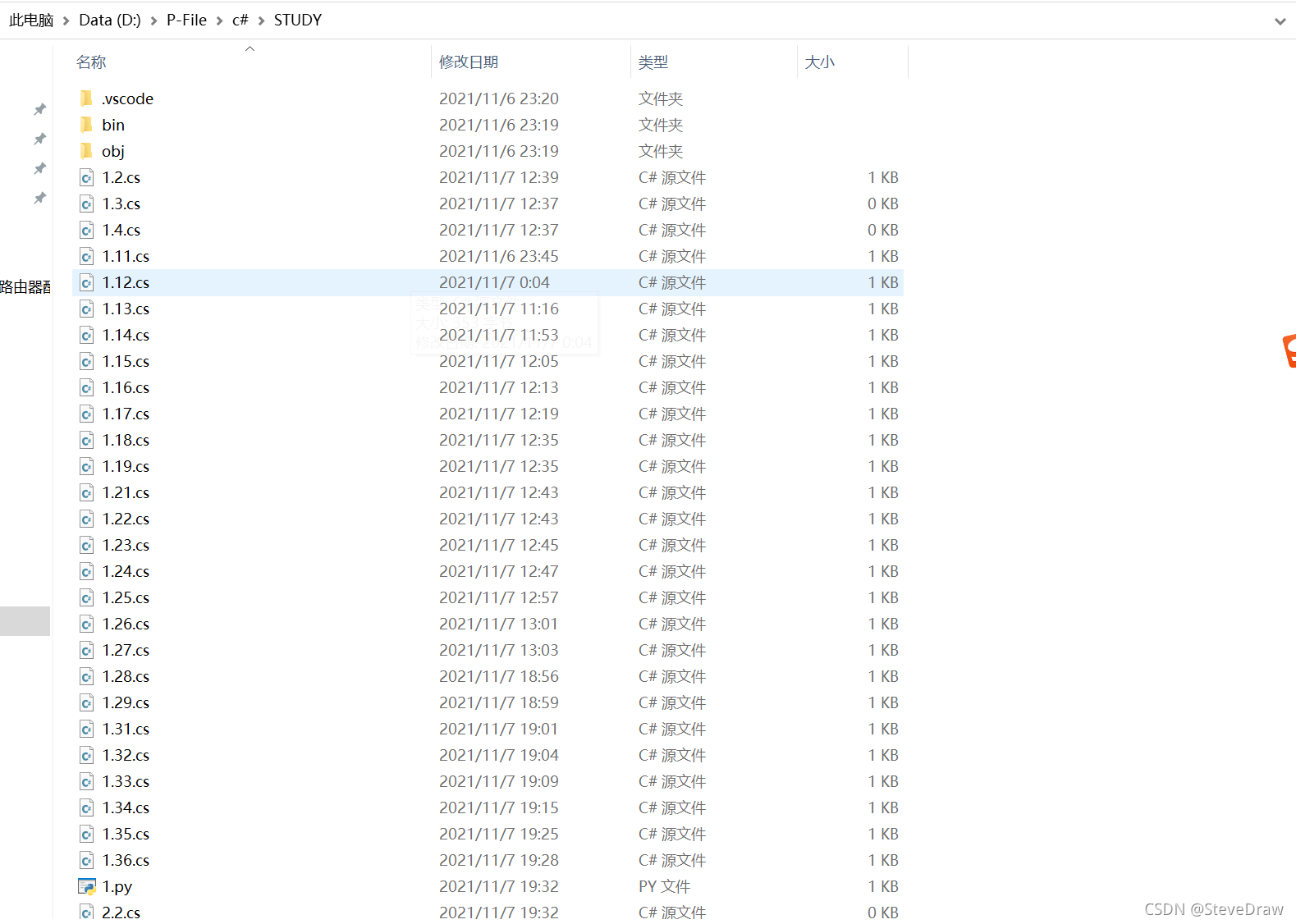The image size is (1296, 924).
Task: Click the Python file icon for 1.py
Action: coord(86,886)
